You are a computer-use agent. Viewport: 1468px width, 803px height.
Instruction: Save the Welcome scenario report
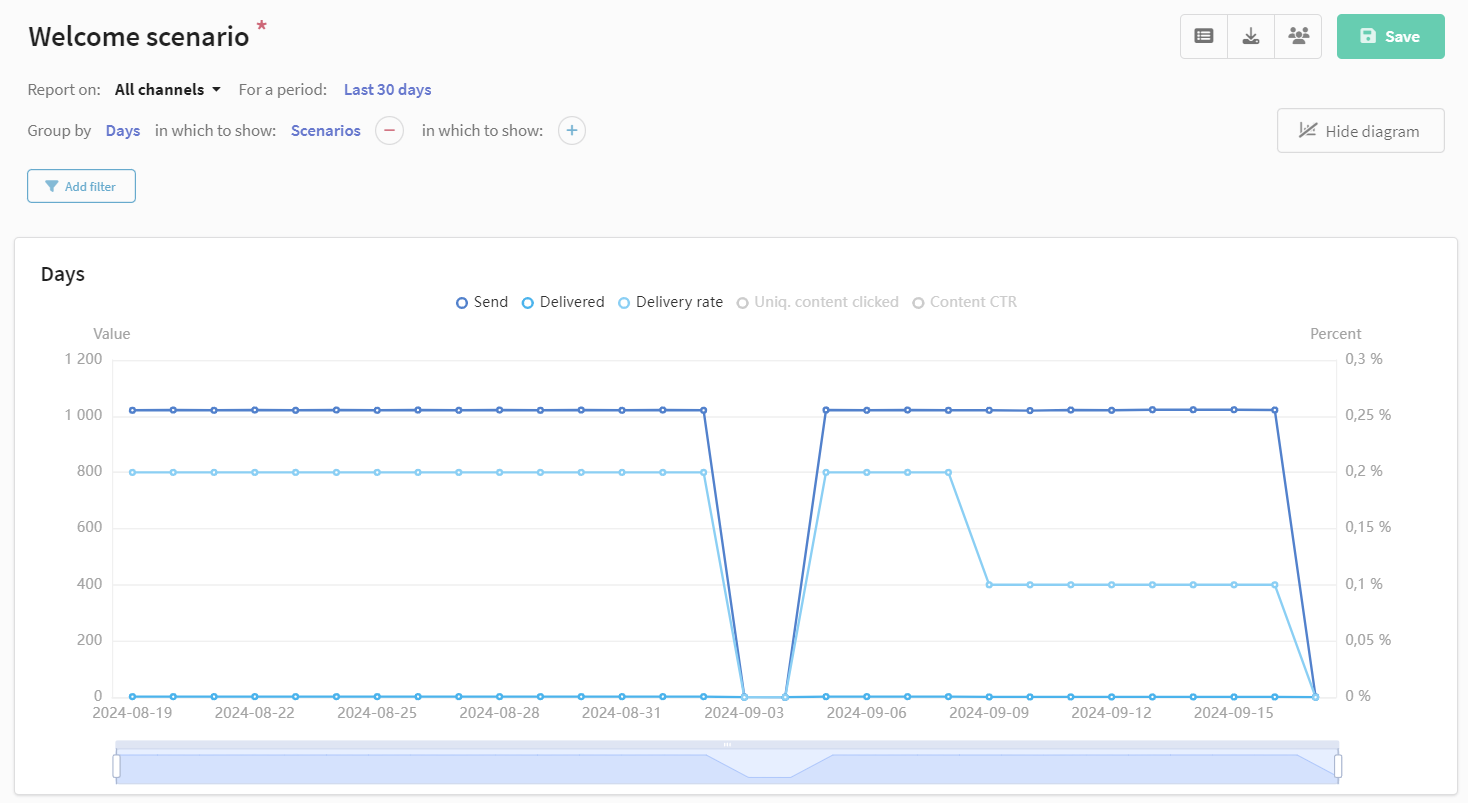coord(1390,36)
